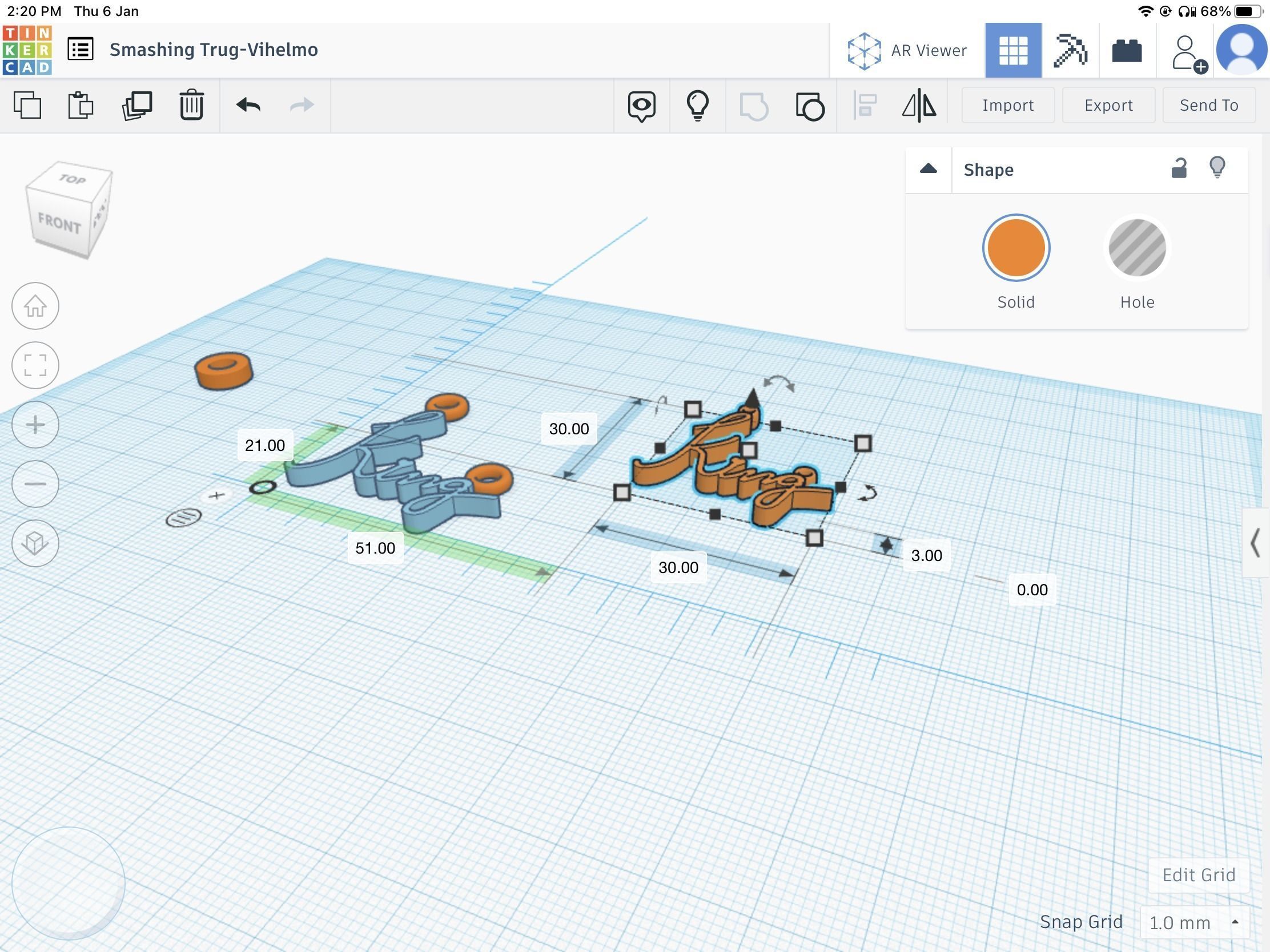Click the ruler origin circle handle
Image resolution: width=1270 pixels, height=952 pixels.
coord(262,487)
